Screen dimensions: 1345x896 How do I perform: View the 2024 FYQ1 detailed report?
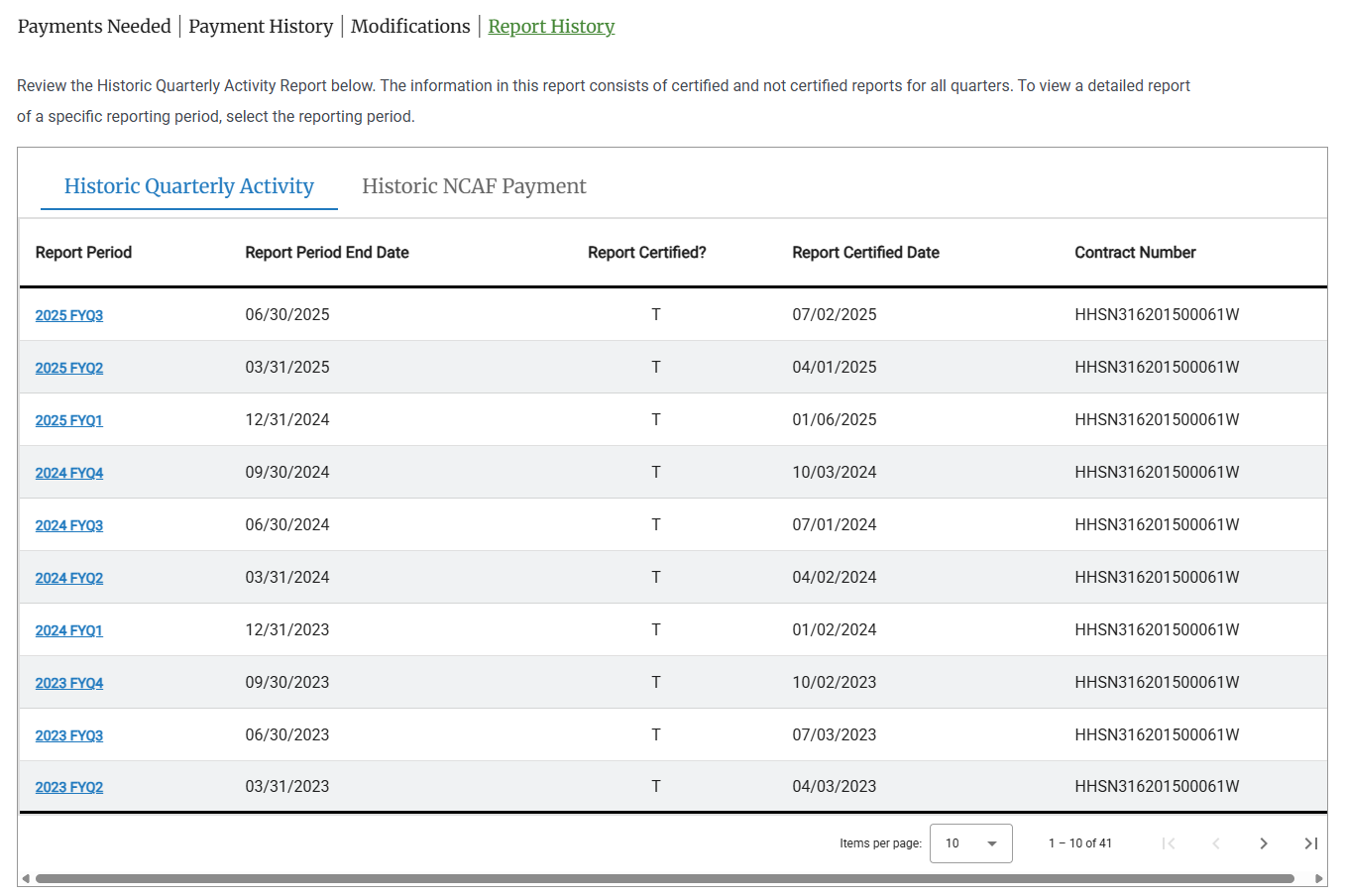[68, 629]
